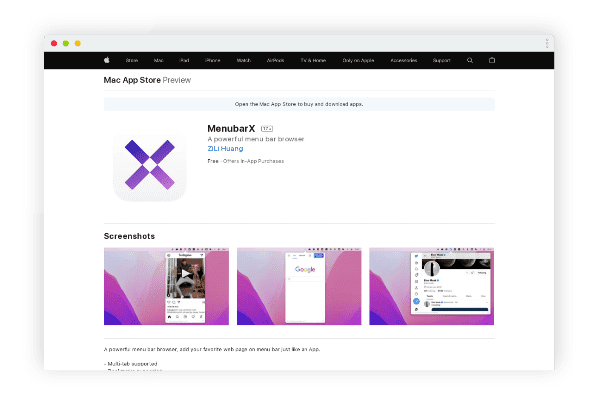Open the ZiLi Huang developer link
This screenshot has height=400, width=600.
225,149
